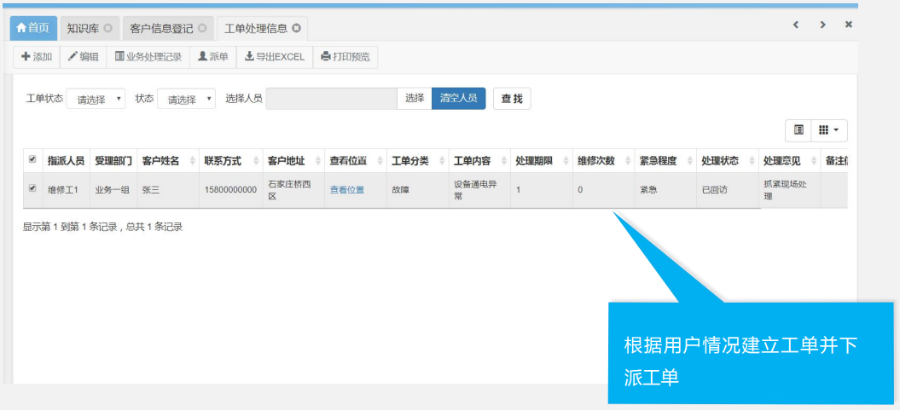900x410 pixels.
Task: Click the 编辑 (edit) pencil button
Action: pos(83,57)
